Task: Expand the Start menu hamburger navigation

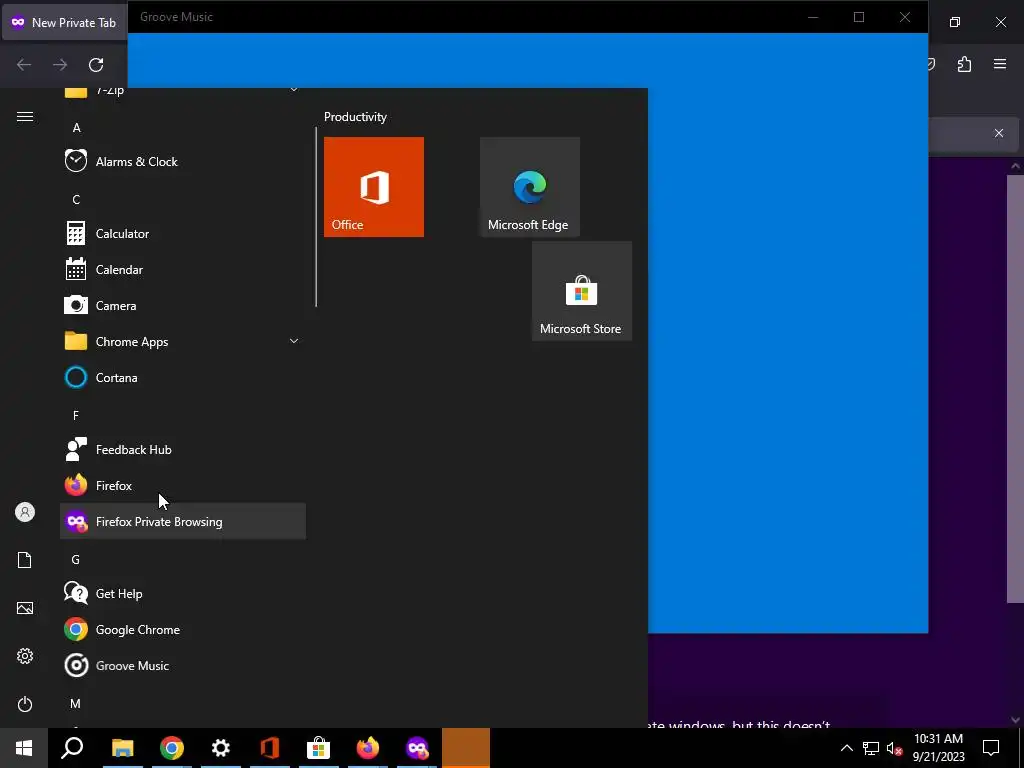Action: coord(25,116)
